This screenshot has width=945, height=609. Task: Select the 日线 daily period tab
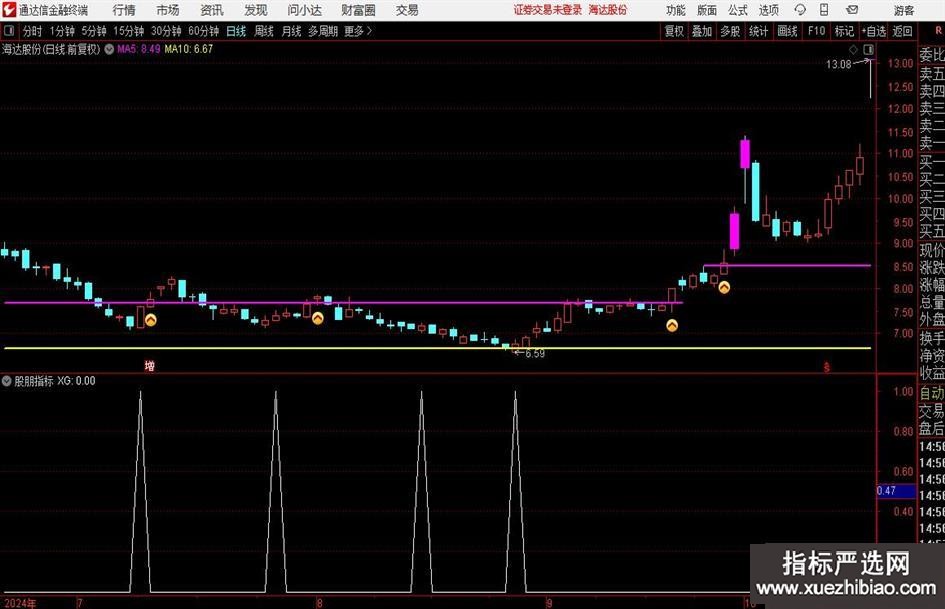(x=236, y=31)
